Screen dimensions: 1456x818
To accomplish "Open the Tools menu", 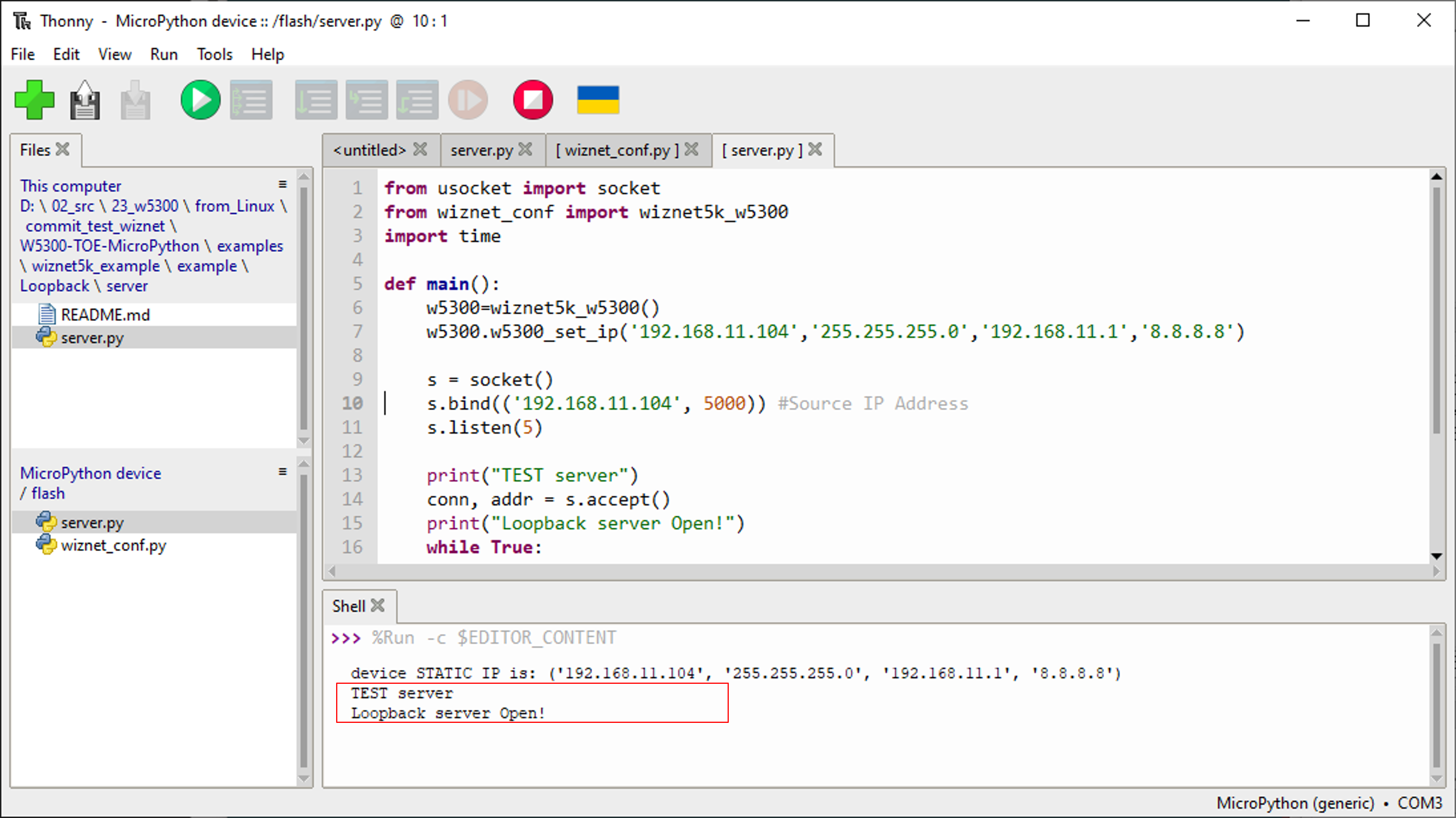I will coord(214,54).
